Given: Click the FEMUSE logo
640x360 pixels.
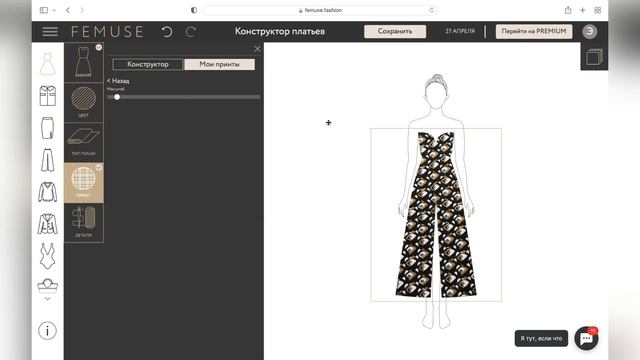Looking at the screenshot, I should coord(107,31).
